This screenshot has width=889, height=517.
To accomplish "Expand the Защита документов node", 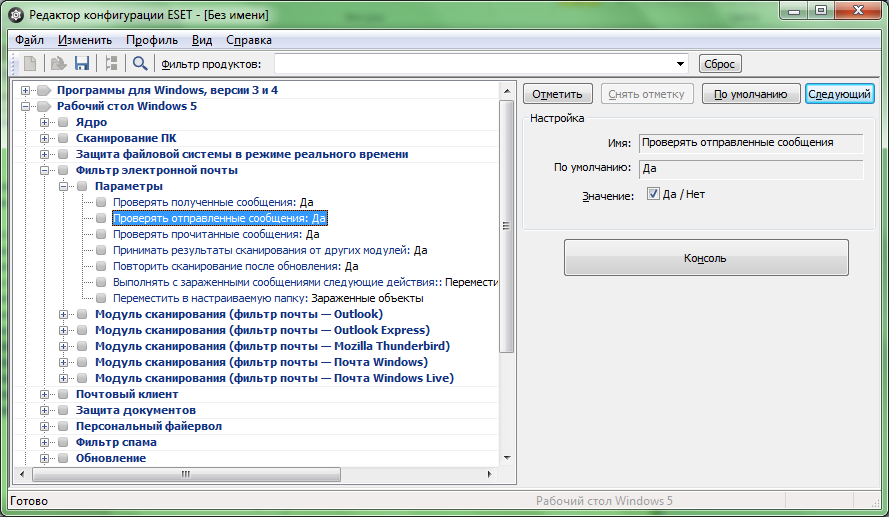I will pos(44,410).
